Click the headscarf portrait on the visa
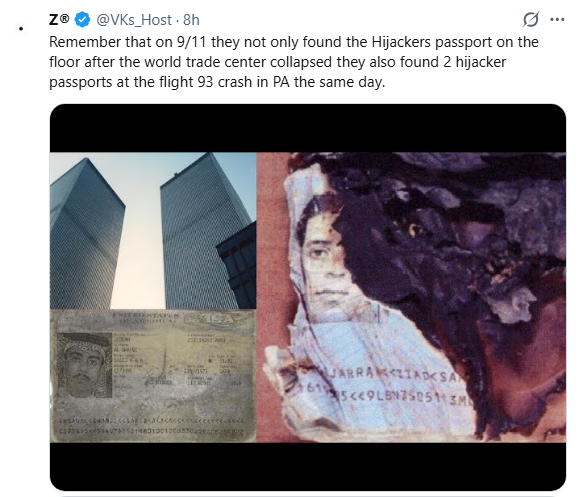This screenshot has height=497, width=581. click(85, 365)
